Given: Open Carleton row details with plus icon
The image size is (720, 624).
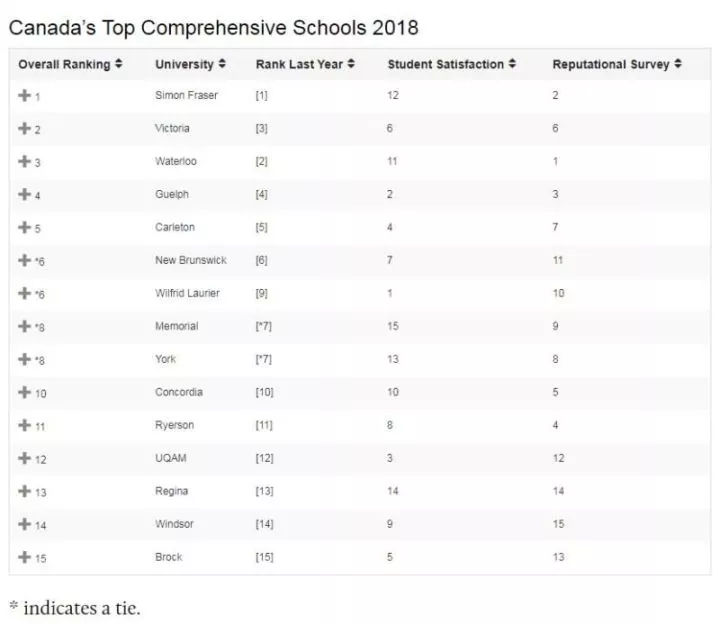Looking at the screenshot, I should point(25,227).
